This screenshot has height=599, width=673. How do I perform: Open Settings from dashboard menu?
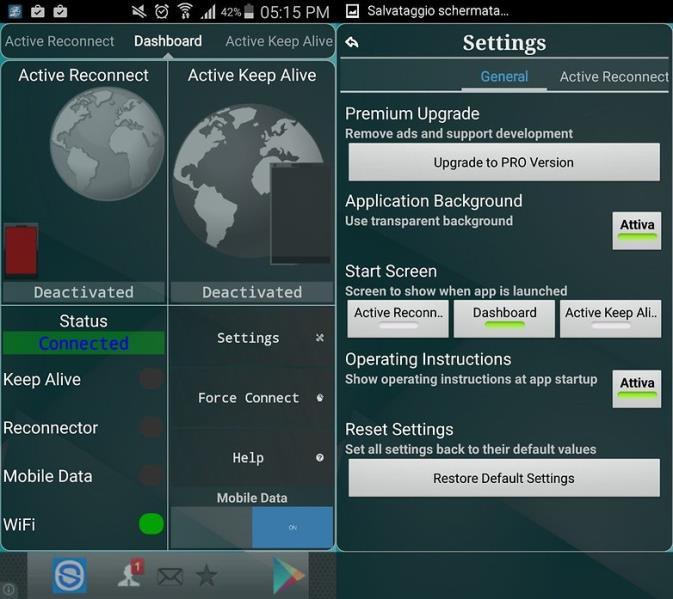tap(252, 338)
